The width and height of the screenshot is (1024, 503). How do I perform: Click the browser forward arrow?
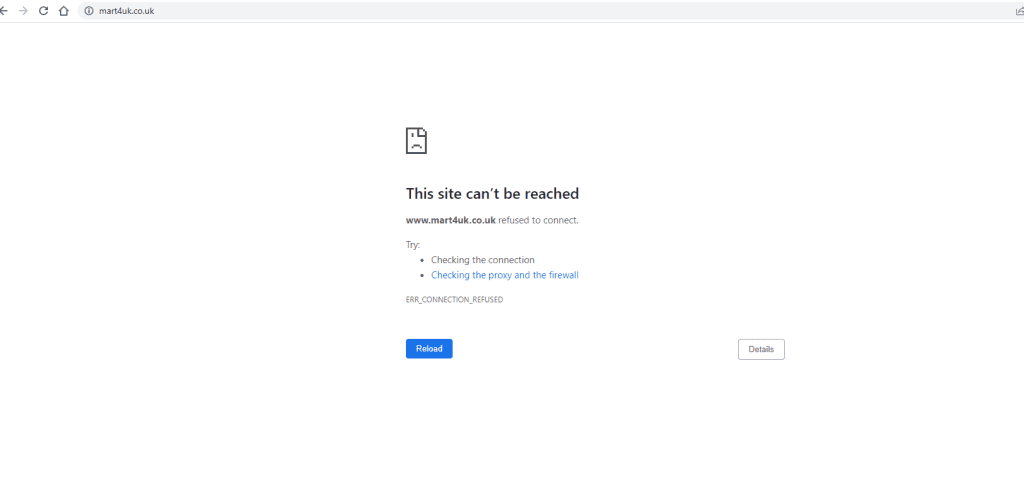24,11
